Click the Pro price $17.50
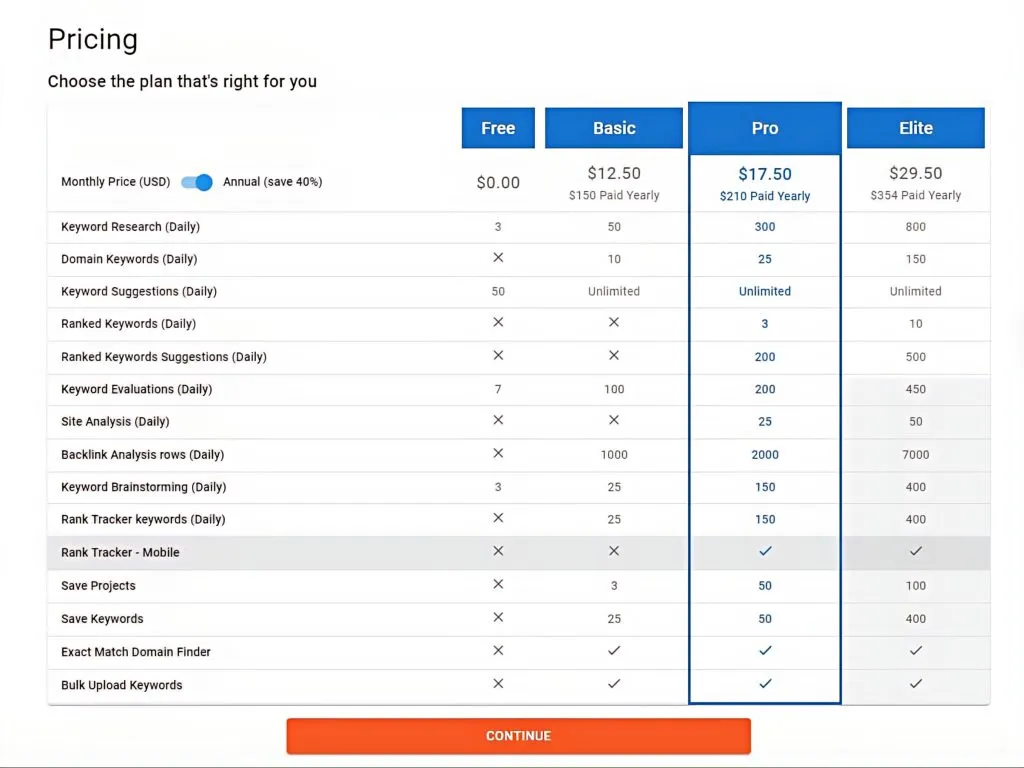This screenshot has width=1024, height=768. tap(765, 174)
